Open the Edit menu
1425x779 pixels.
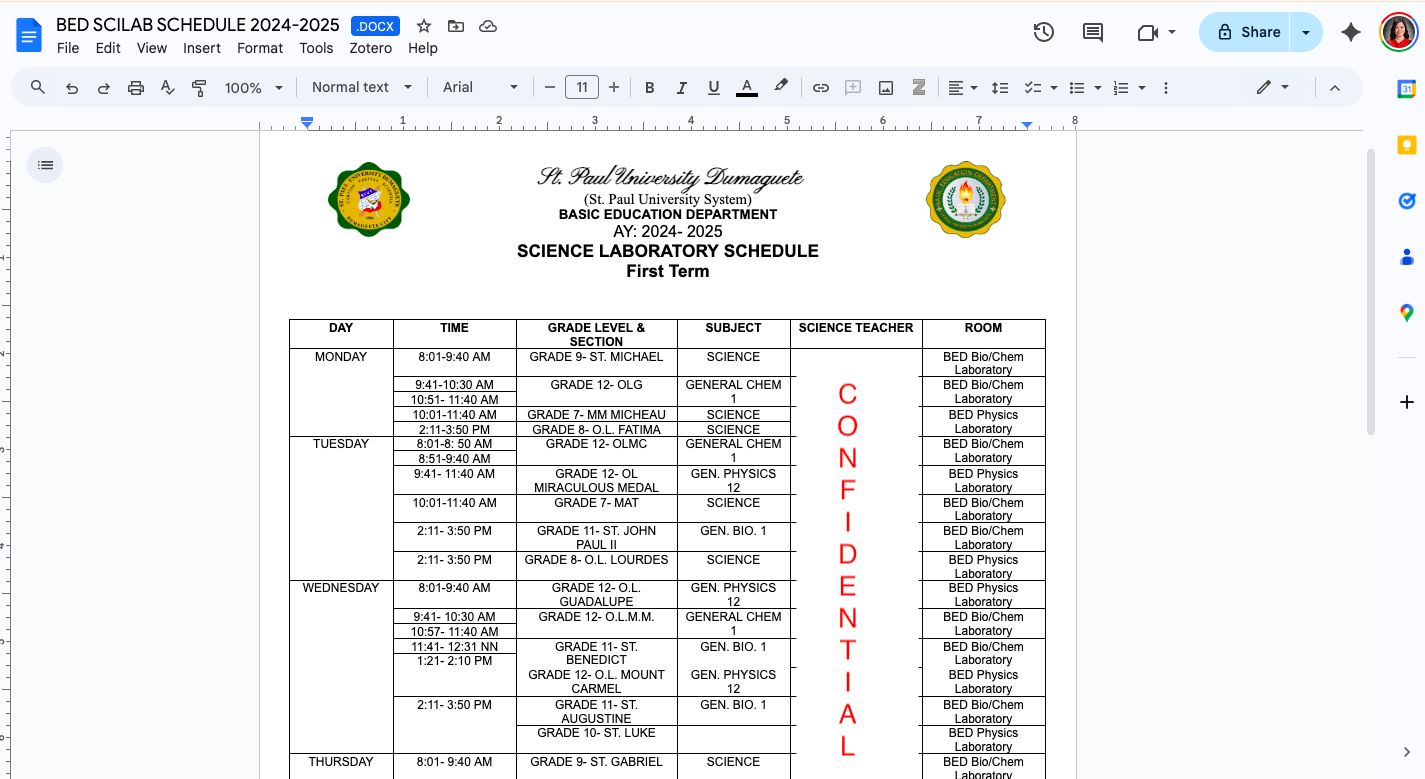(108, 48)
